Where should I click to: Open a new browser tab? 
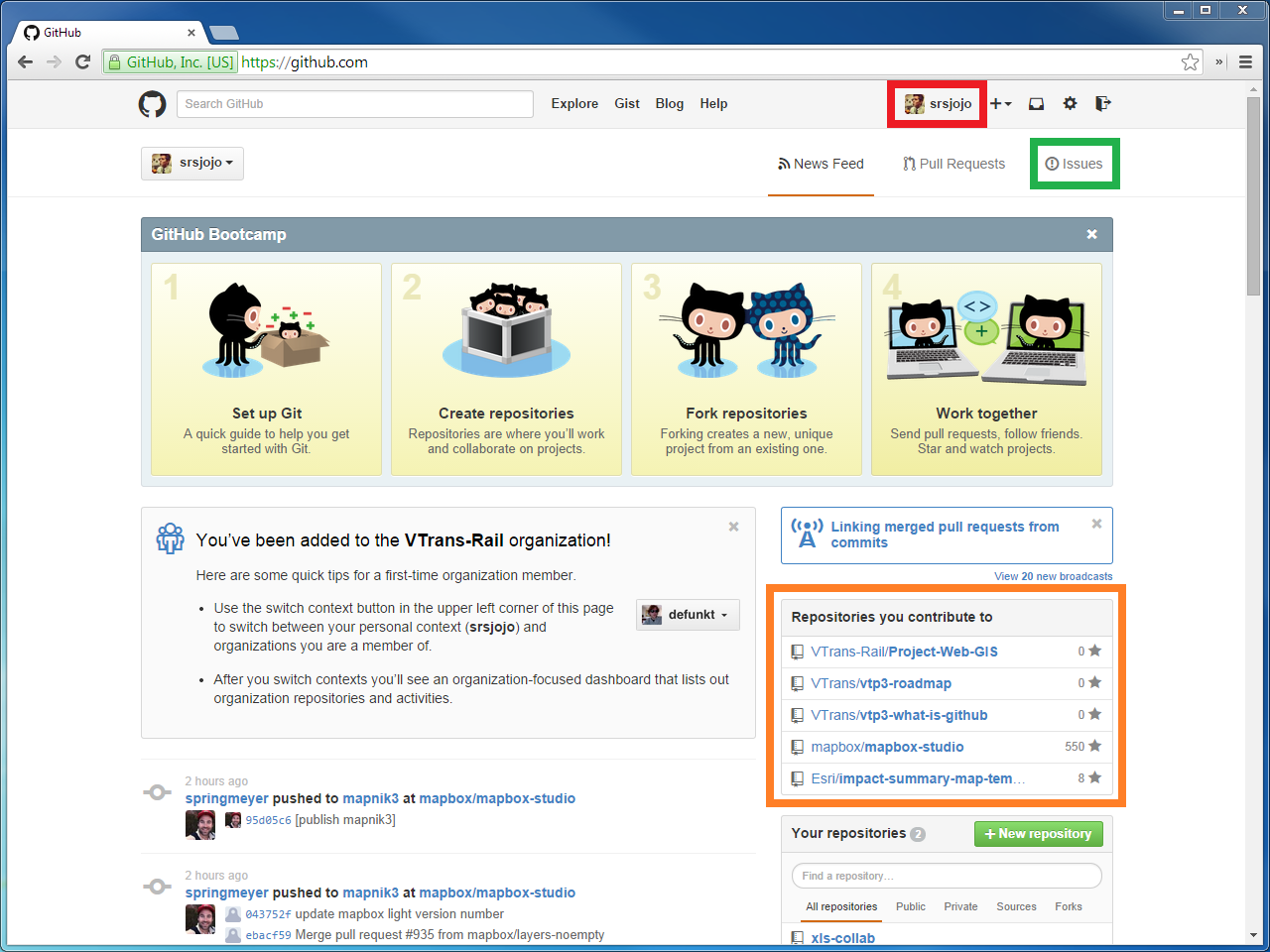point(223,33)
